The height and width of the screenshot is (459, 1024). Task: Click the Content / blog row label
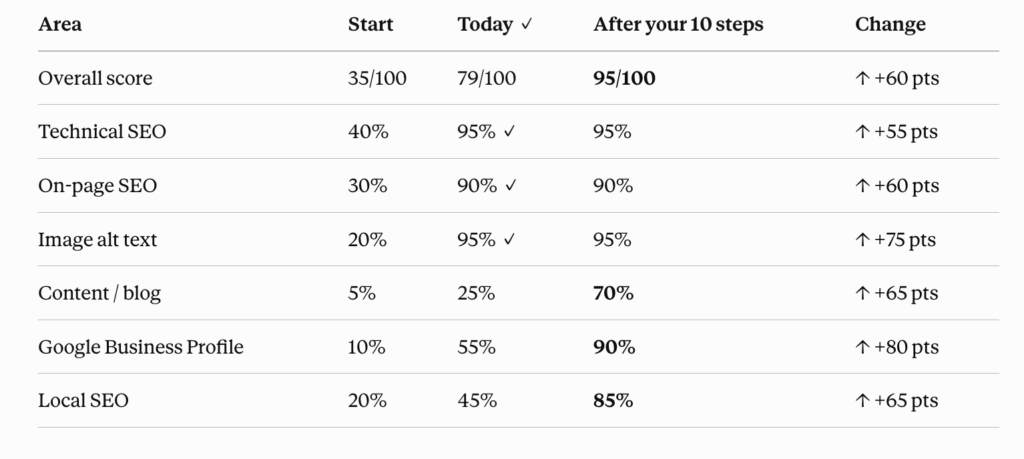click(99, 294)
